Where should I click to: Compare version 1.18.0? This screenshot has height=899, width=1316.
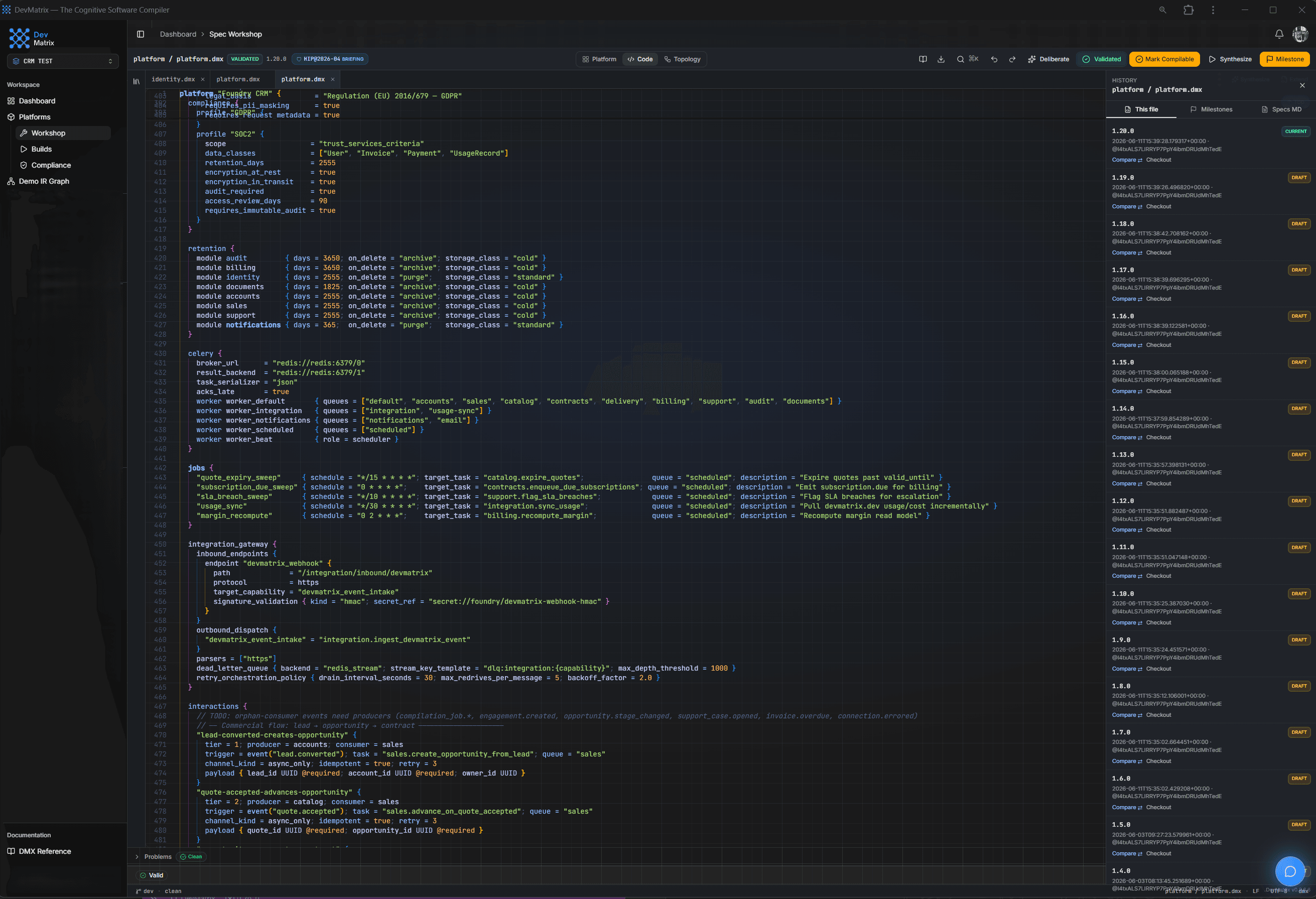1127,252
